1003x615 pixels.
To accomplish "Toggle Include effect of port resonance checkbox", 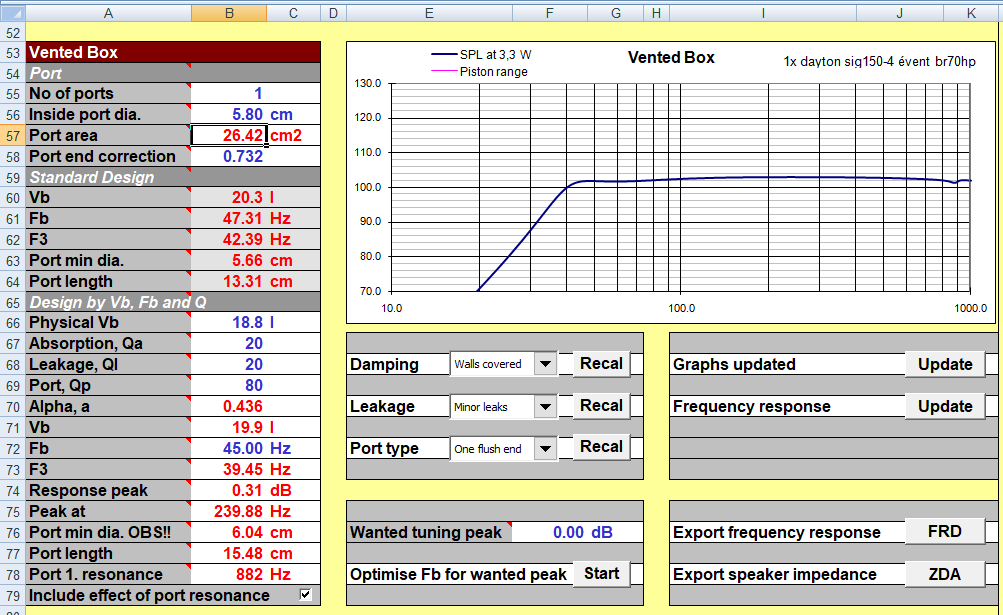I will 306,595.
